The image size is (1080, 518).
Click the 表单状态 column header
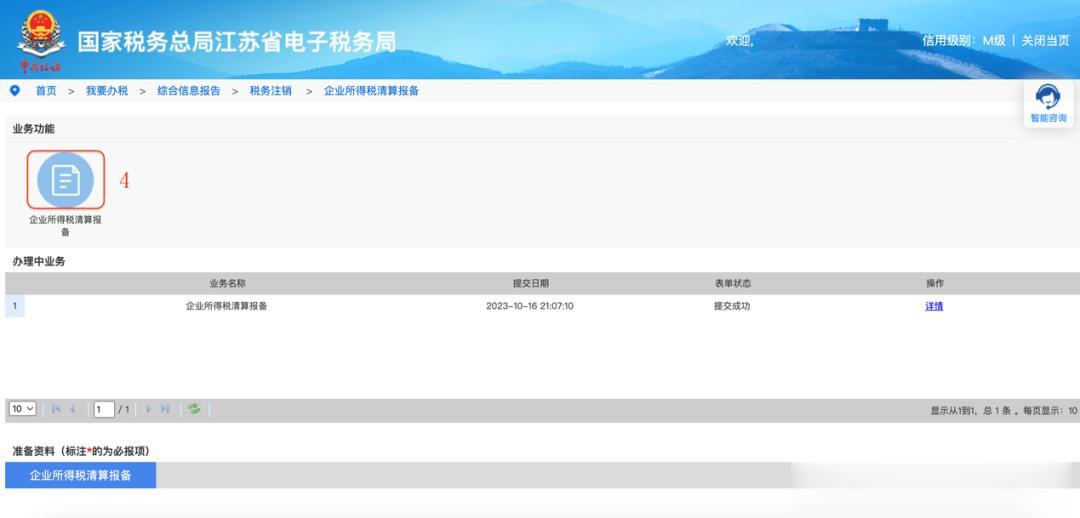click(733, 284)
